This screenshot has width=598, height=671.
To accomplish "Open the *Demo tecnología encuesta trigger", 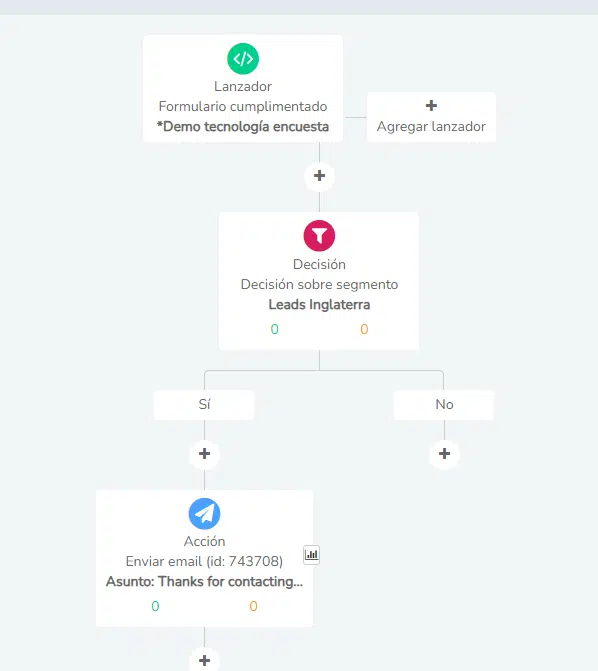I will tap(243, 127).
